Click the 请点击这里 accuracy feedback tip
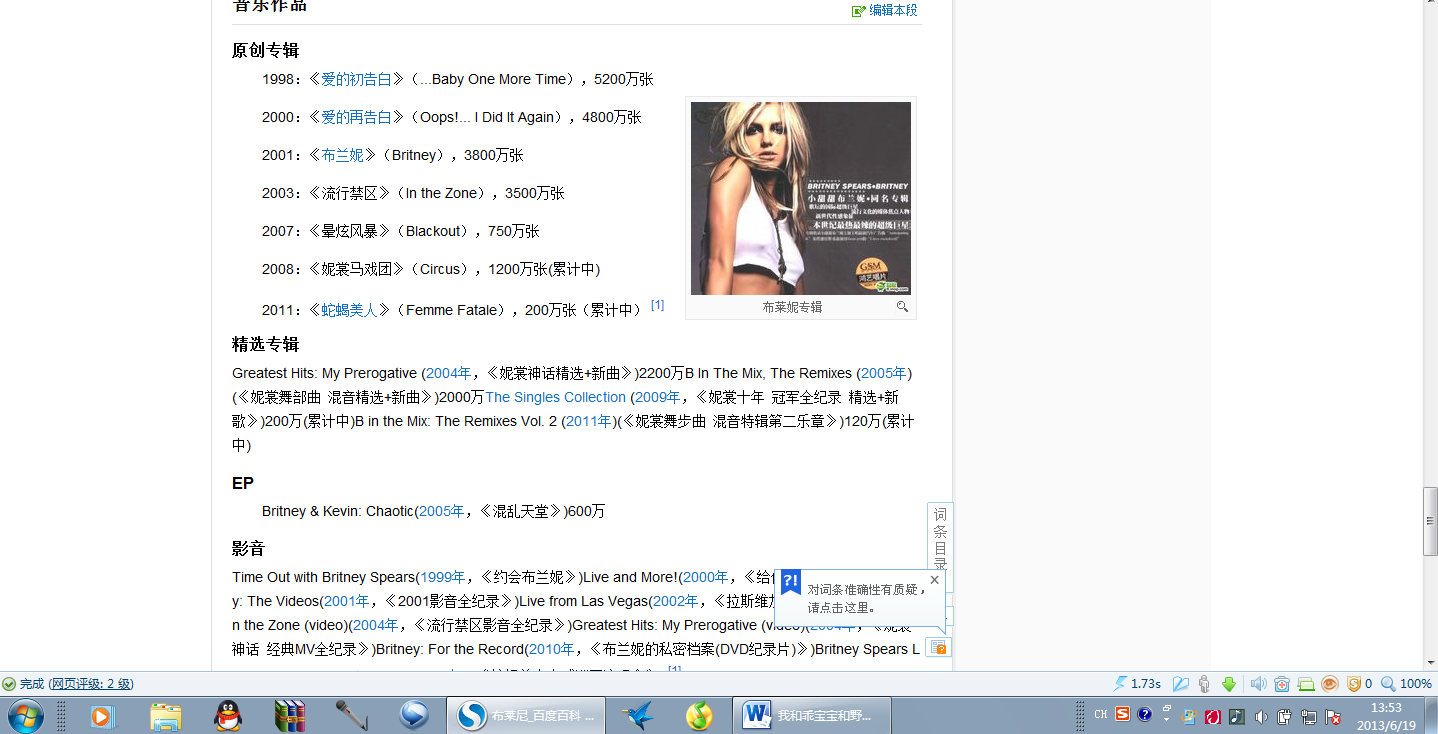Screen dimensions: 1438x734 [x=842, y=607]
